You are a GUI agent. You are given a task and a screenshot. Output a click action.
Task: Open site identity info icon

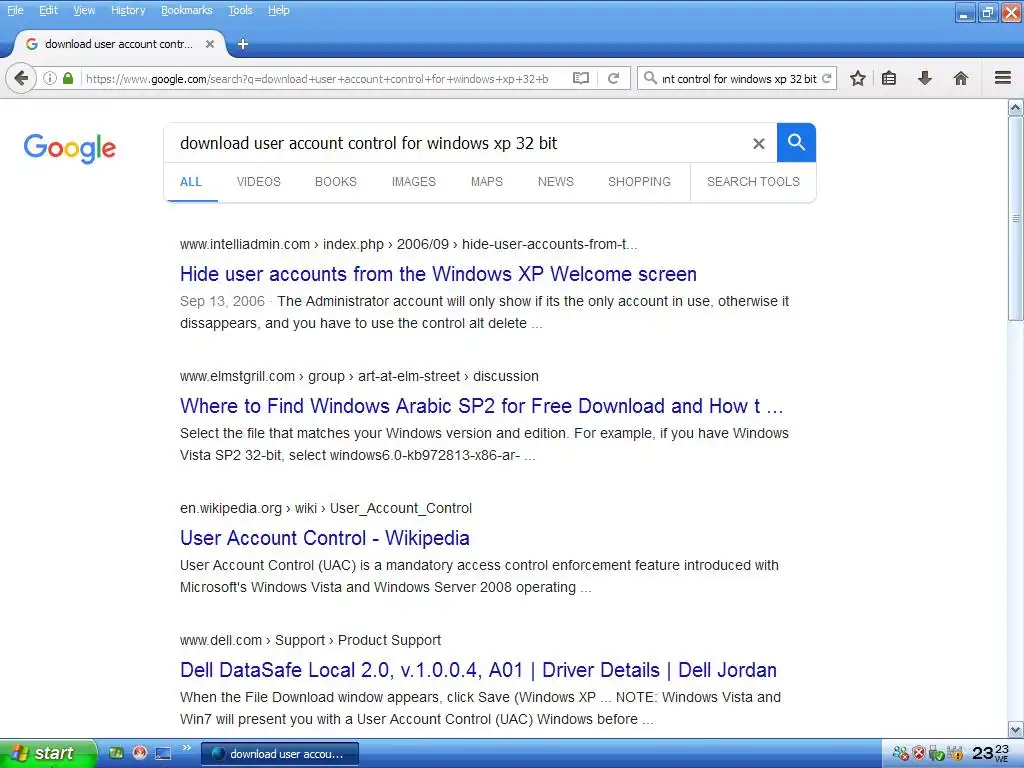[x=50, y=78]
